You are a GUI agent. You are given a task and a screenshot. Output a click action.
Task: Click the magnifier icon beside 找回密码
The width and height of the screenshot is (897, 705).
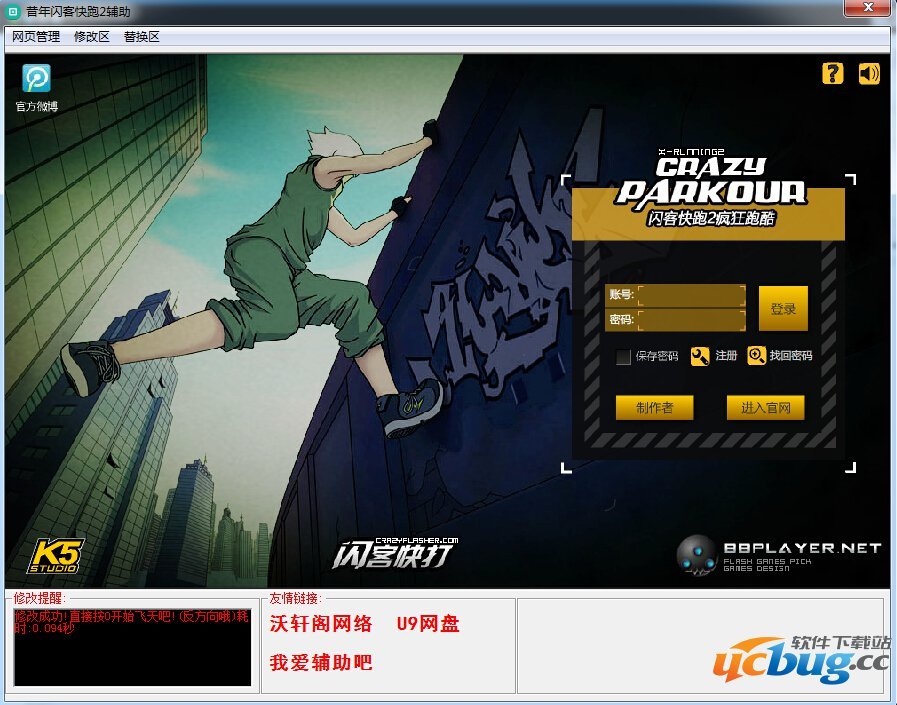756,355
